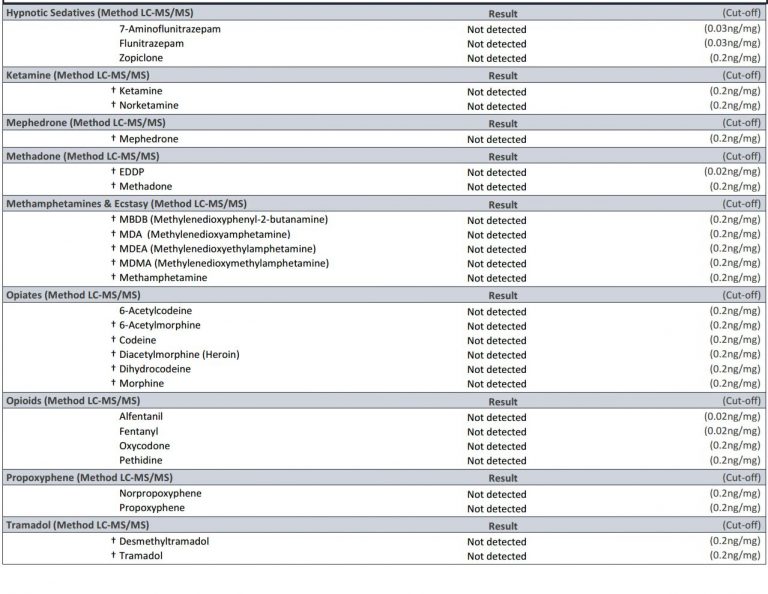
Task: Select the 7-Aminoflunitrazepam row label
Action: 170,29
